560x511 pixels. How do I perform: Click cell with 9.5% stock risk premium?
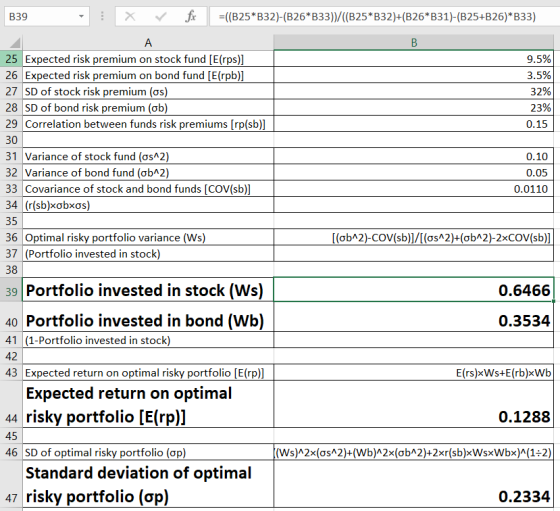coord(414,59)
